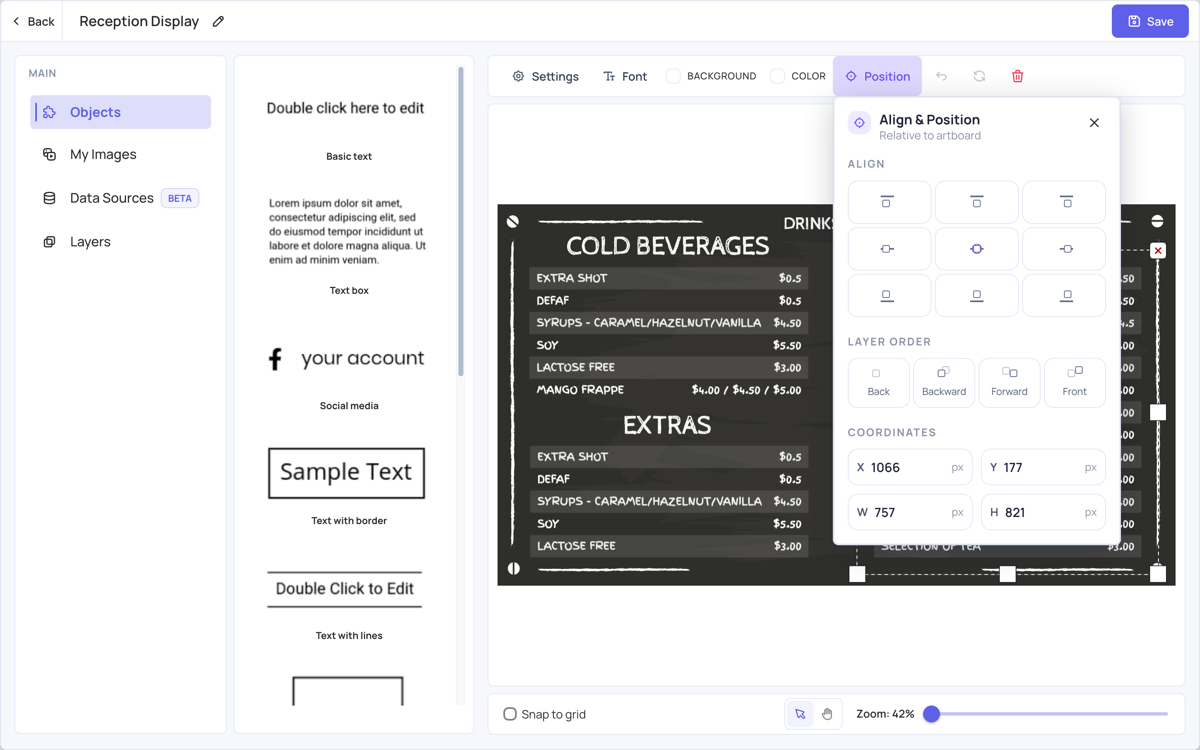Click the Zoom slider handle
Image resolution: width=1200 pixels, height=750 pixels.
coord(931,714)
